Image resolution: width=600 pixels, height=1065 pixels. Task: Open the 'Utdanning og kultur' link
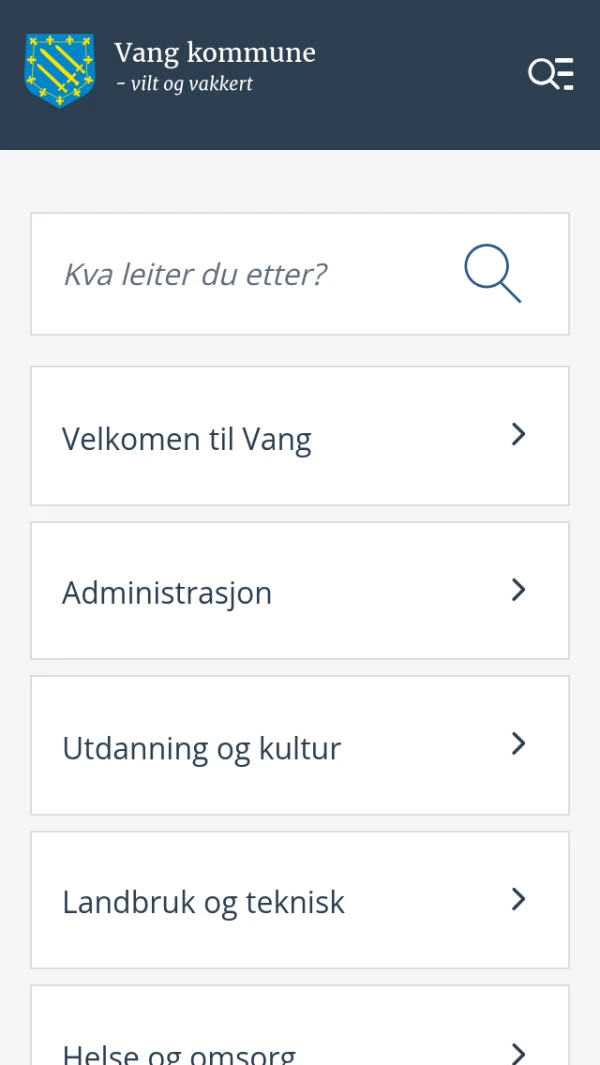point(202,747)
